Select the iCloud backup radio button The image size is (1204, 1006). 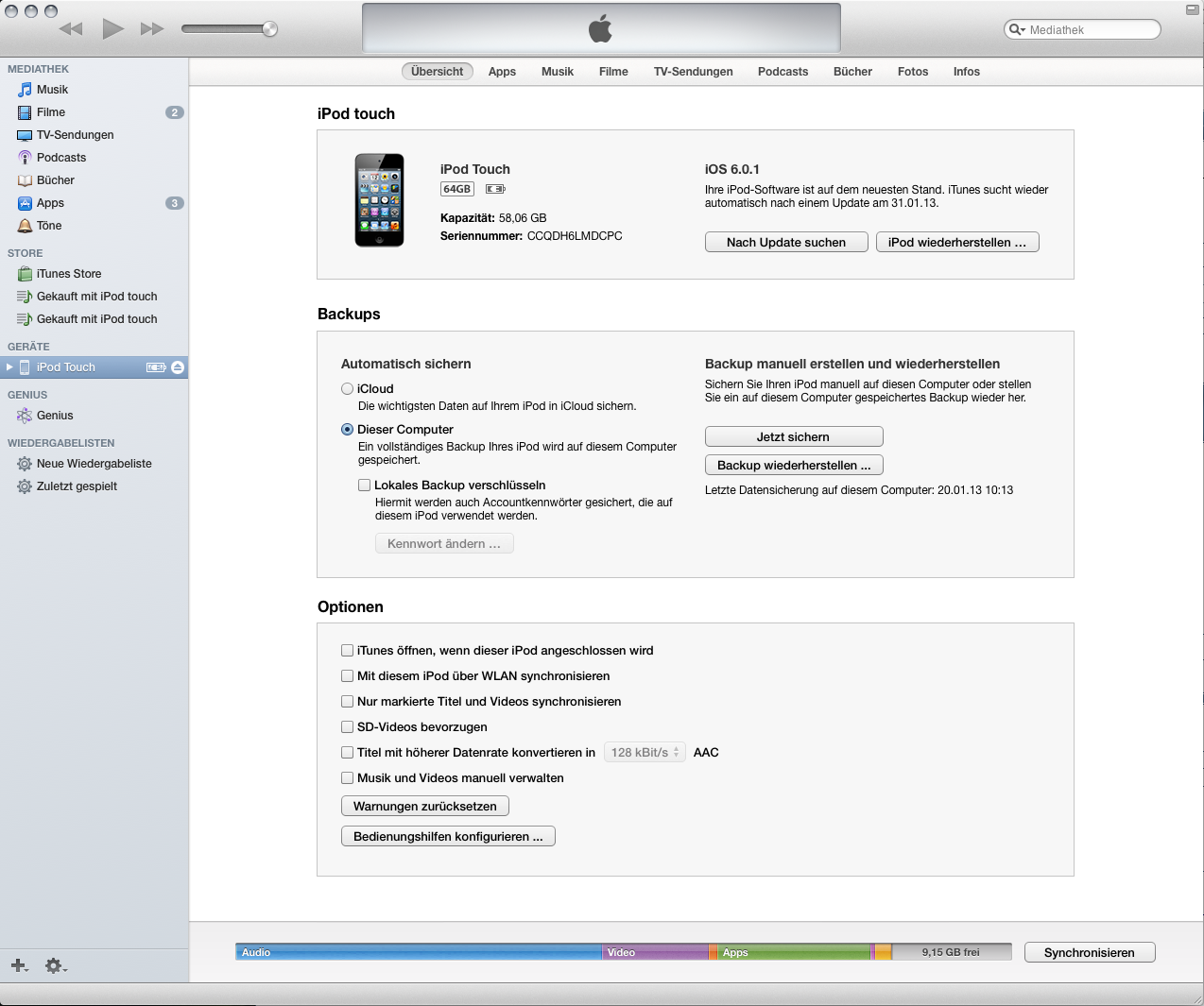(347, 389)
